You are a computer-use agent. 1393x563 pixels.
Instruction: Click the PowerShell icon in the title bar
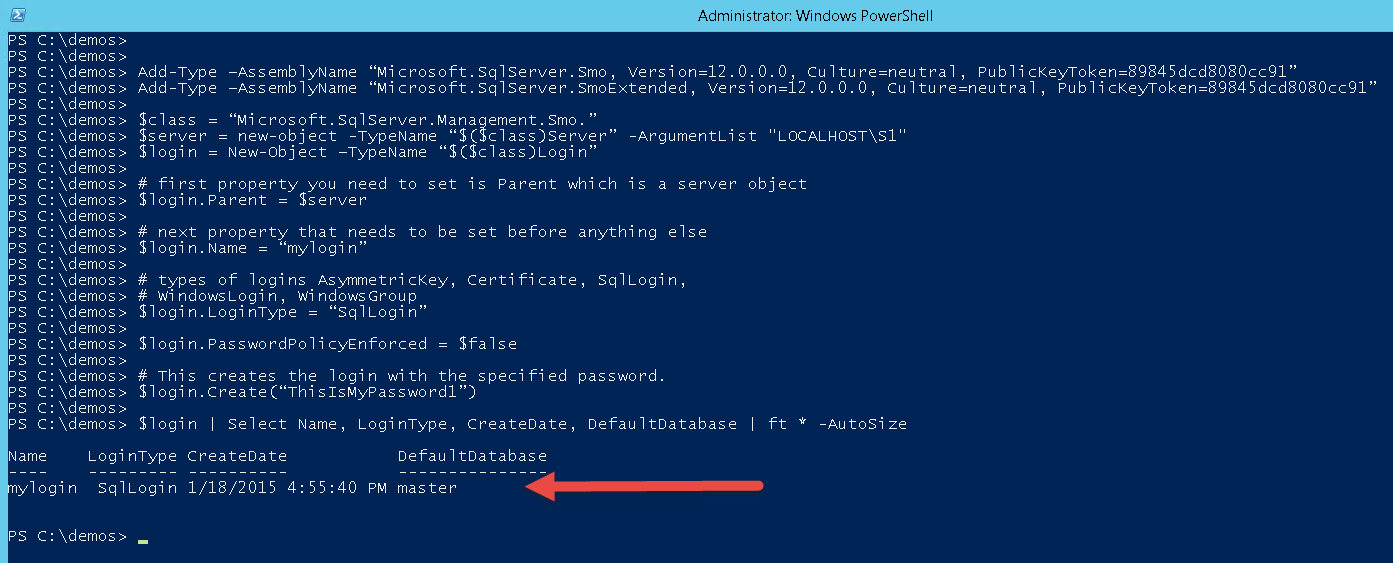(x=17, y=15)
